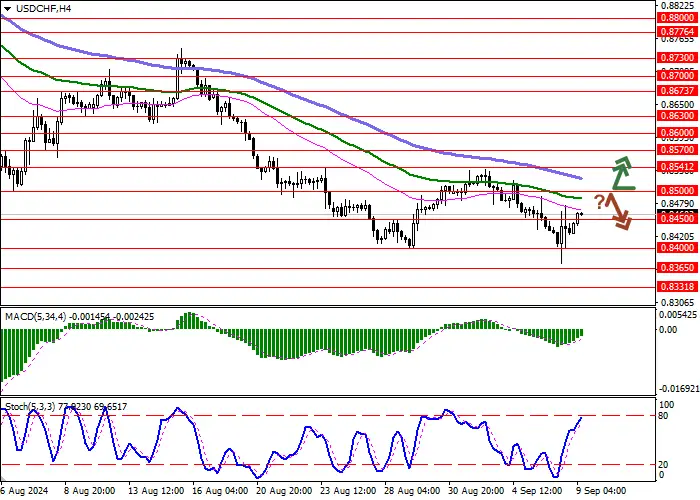Click the 0.86500 price axis value
The image size is (700, 500).
pyautogui.click(x=678, y=105)
